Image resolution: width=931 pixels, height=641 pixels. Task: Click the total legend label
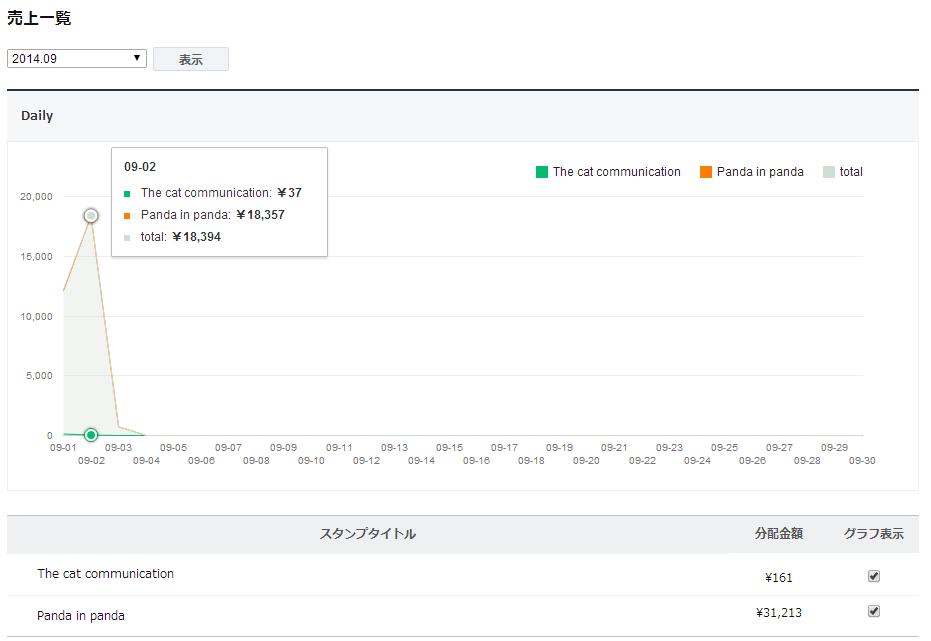(851, 172)
